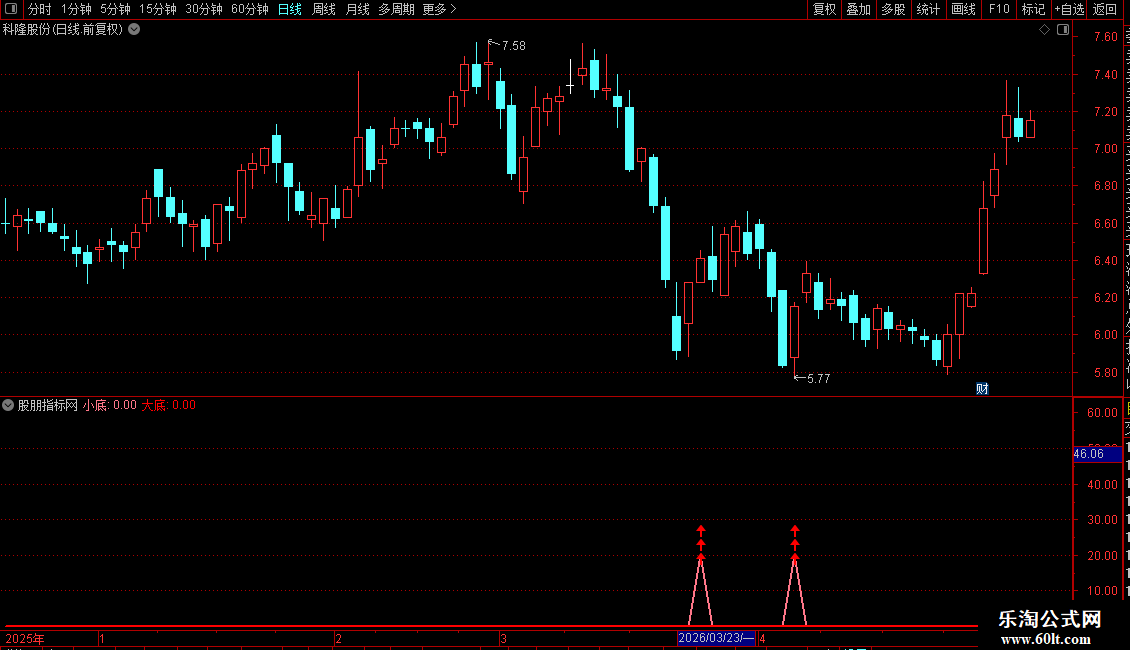The width and height of the screenshot is (1130, 650).
Task: Click the 科隆股份(日线.前复权) title
Action: tap(63, 30)
